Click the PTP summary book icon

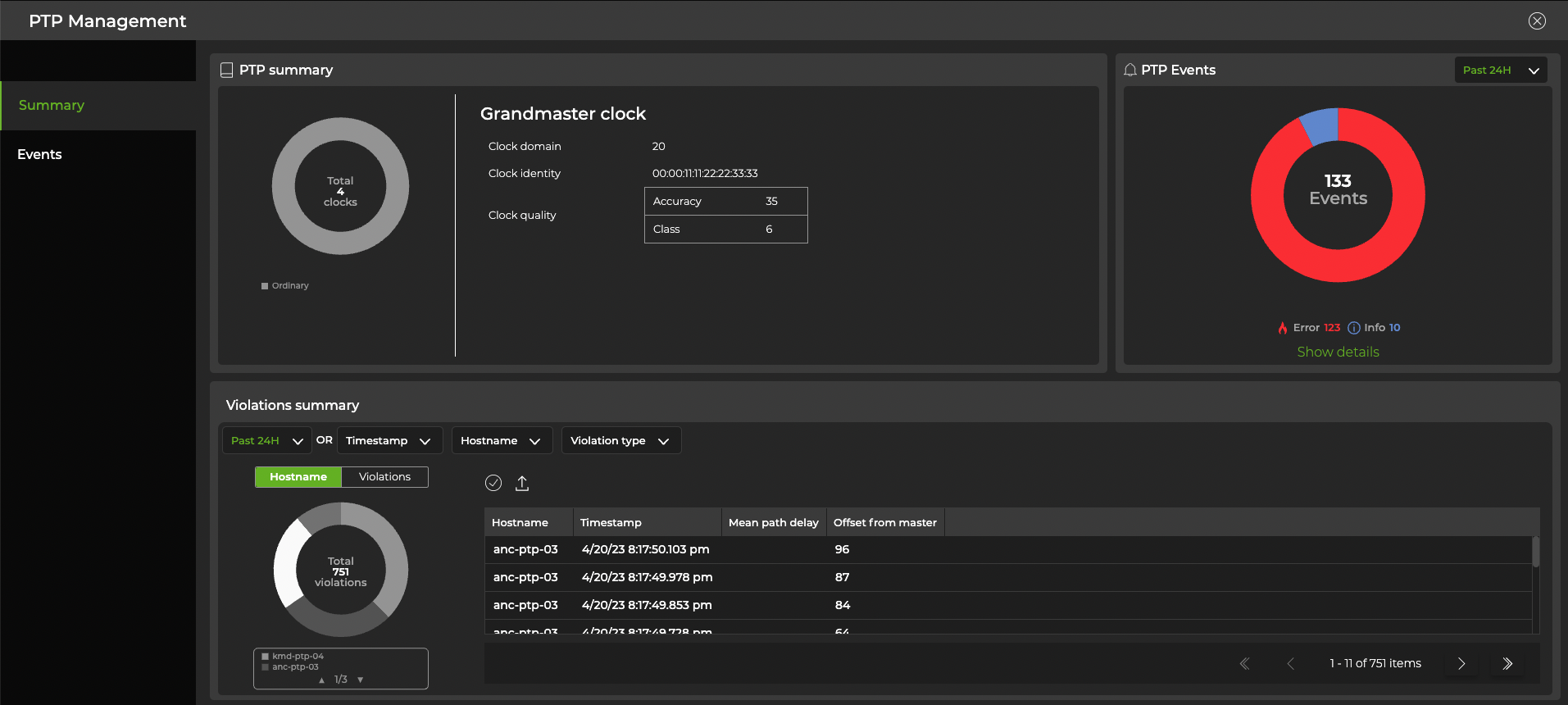(x=227, y=70)
